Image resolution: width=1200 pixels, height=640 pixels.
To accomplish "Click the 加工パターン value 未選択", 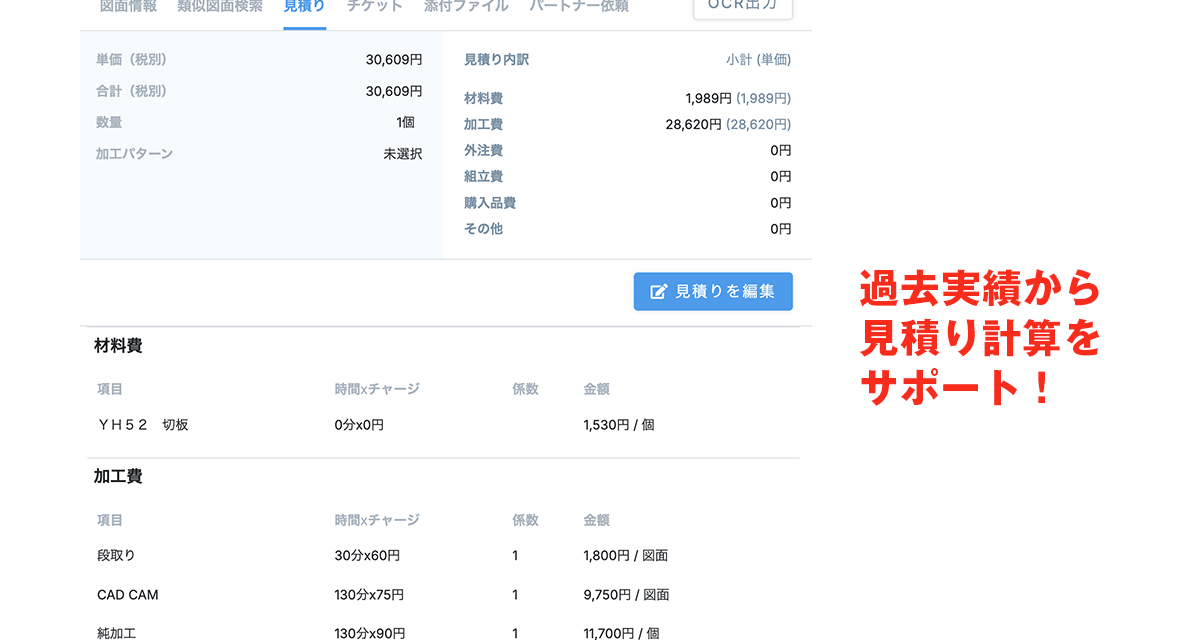I will pos(403,154).
